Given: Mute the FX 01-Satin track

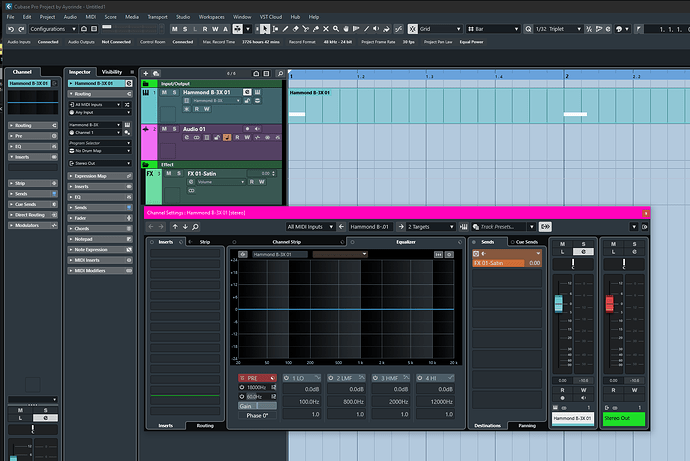Looking at the screenshot, I should click(x=169, y=173).
